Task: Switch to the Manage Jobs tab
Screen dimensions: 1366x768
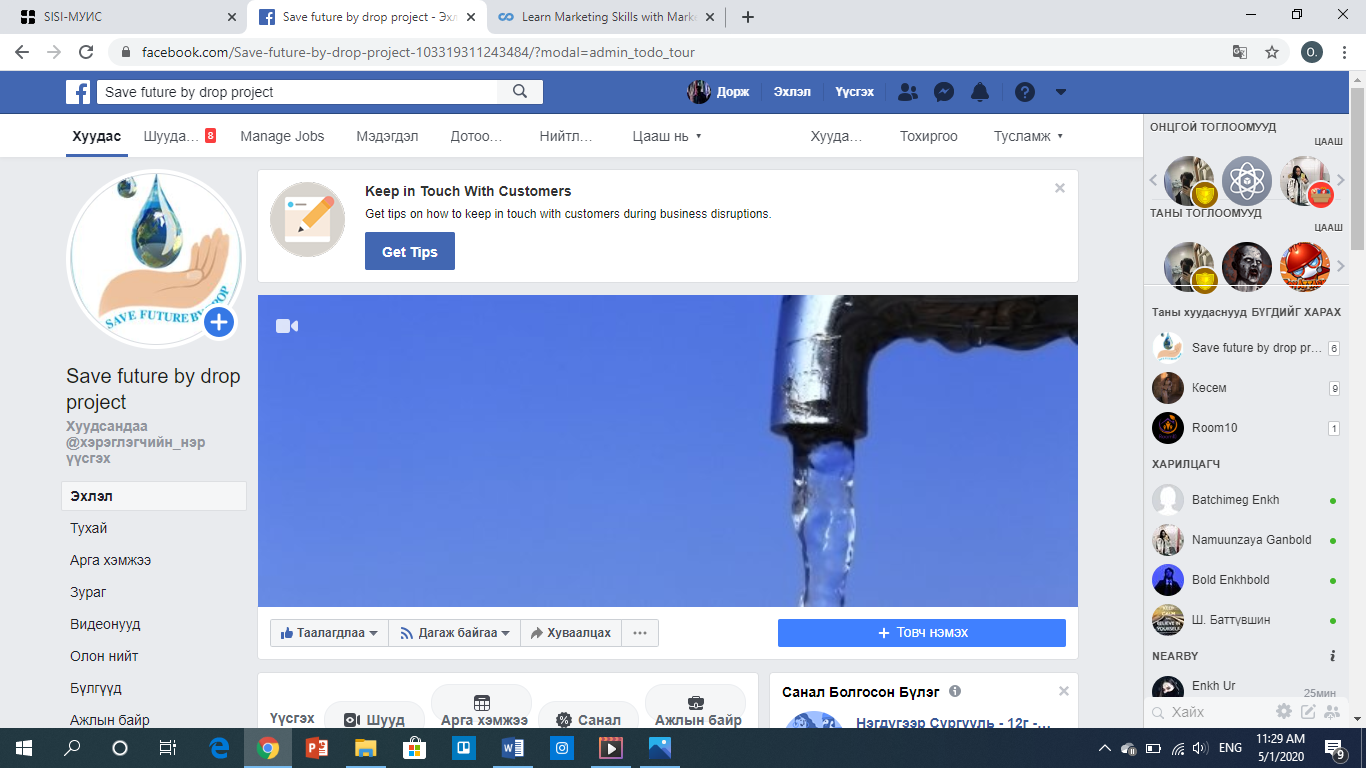Action: (282, 136)
